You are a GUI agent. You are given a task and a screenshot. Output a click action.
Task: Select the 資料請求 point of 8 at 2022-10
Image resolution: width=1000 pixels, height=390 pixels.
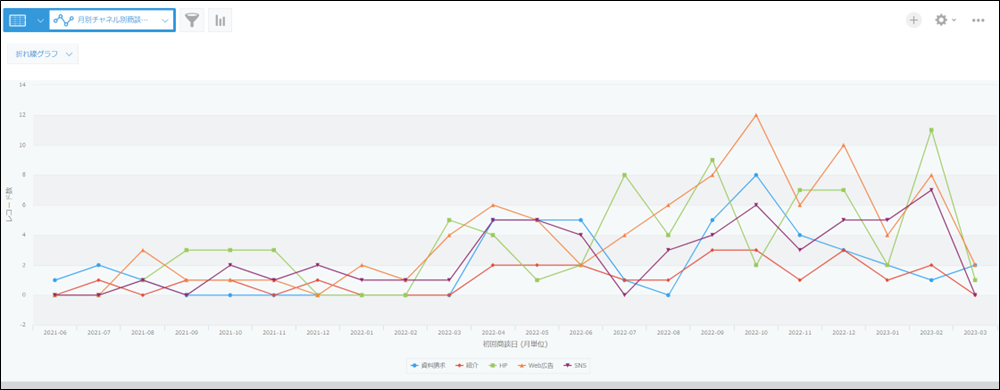756,175
